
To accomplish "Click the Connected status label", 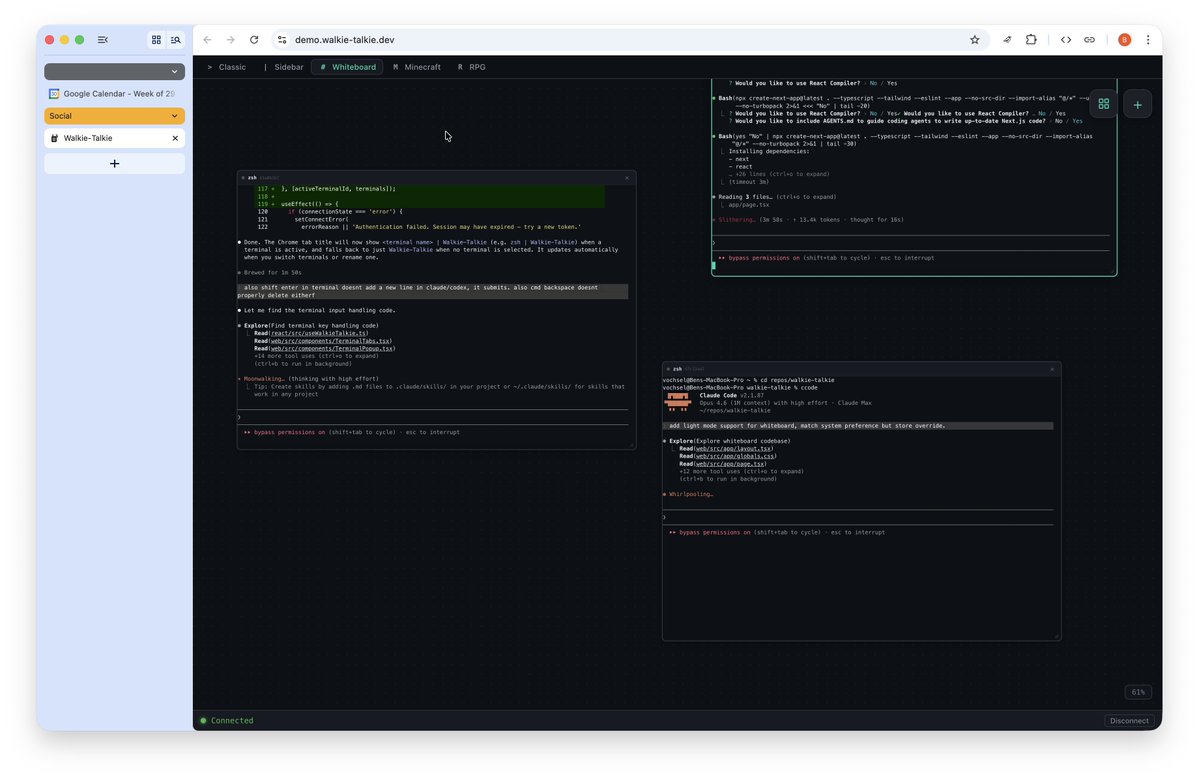I will 232,721.
